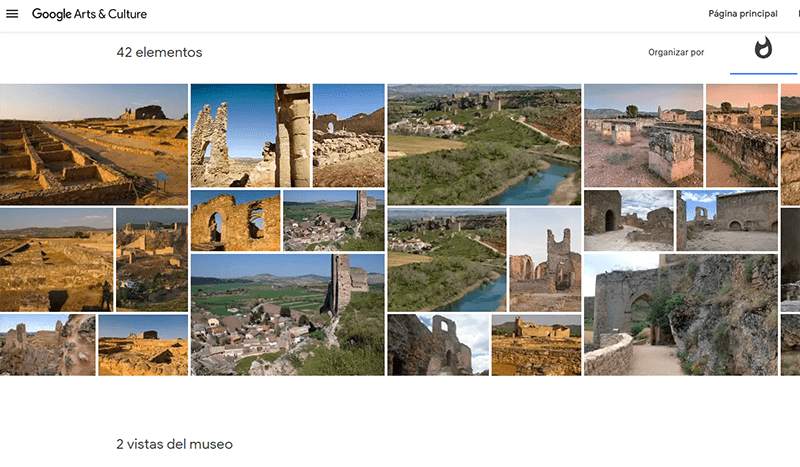Open photo of ruined wall beside stone column
The image size is (800, 467).
(x=250, y=135)
